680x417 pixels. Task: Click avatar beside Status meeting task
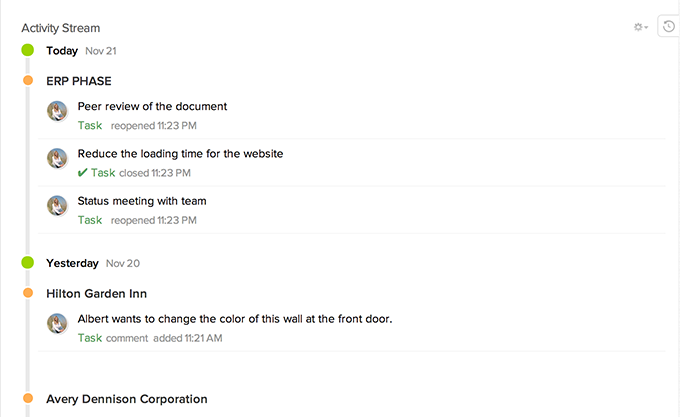57,206
